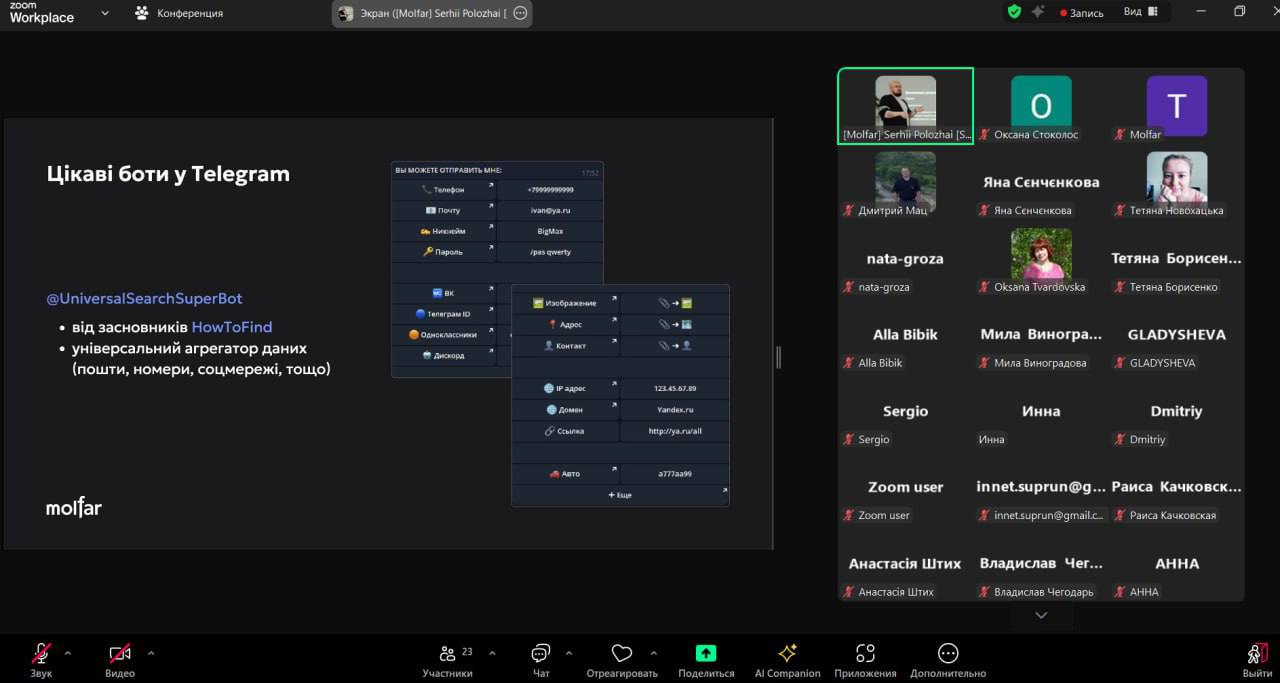
Task: Click the HowToFind text on the slide
Action: click(x=232, y=327)
